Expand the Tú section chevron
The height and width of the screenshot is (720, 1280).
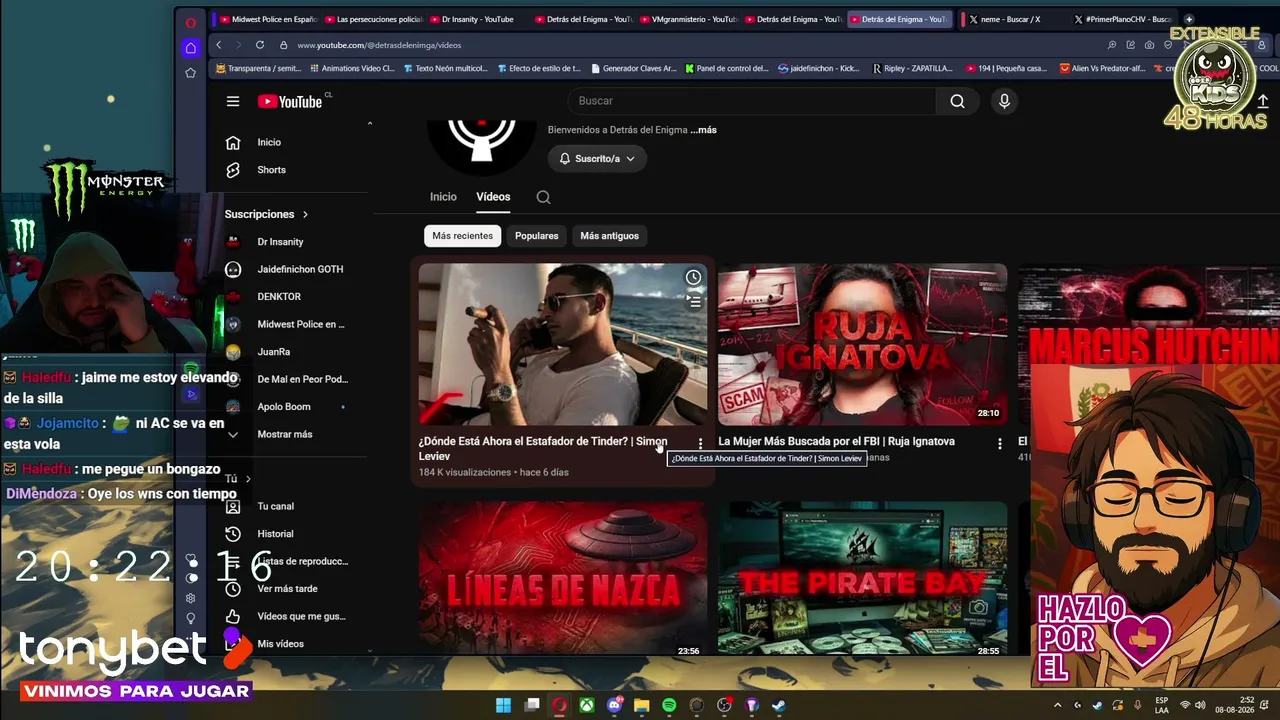click(x=248, y=479)
